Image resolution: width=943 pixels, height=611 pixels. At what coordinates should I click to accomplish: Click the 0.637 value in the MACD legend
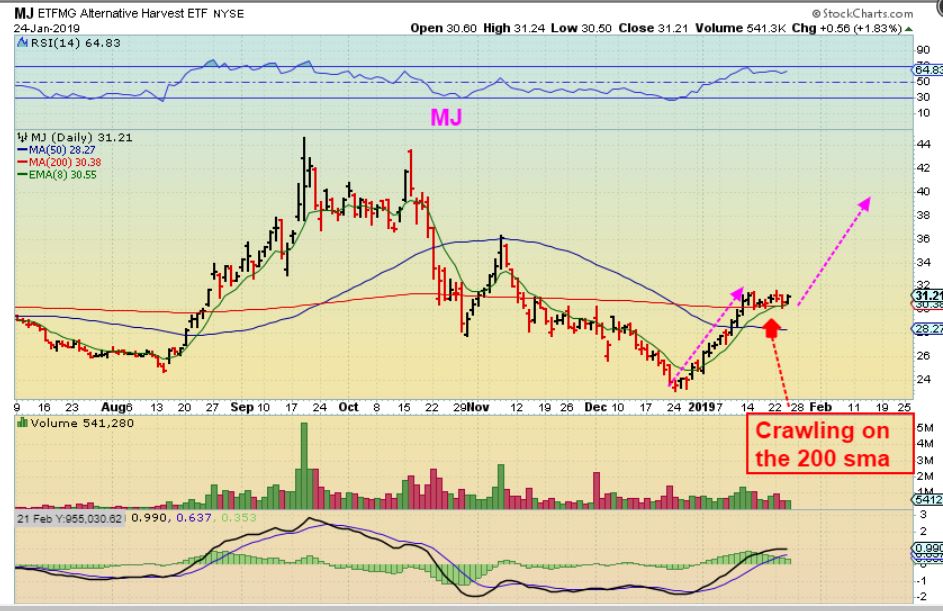coord(194,517)
